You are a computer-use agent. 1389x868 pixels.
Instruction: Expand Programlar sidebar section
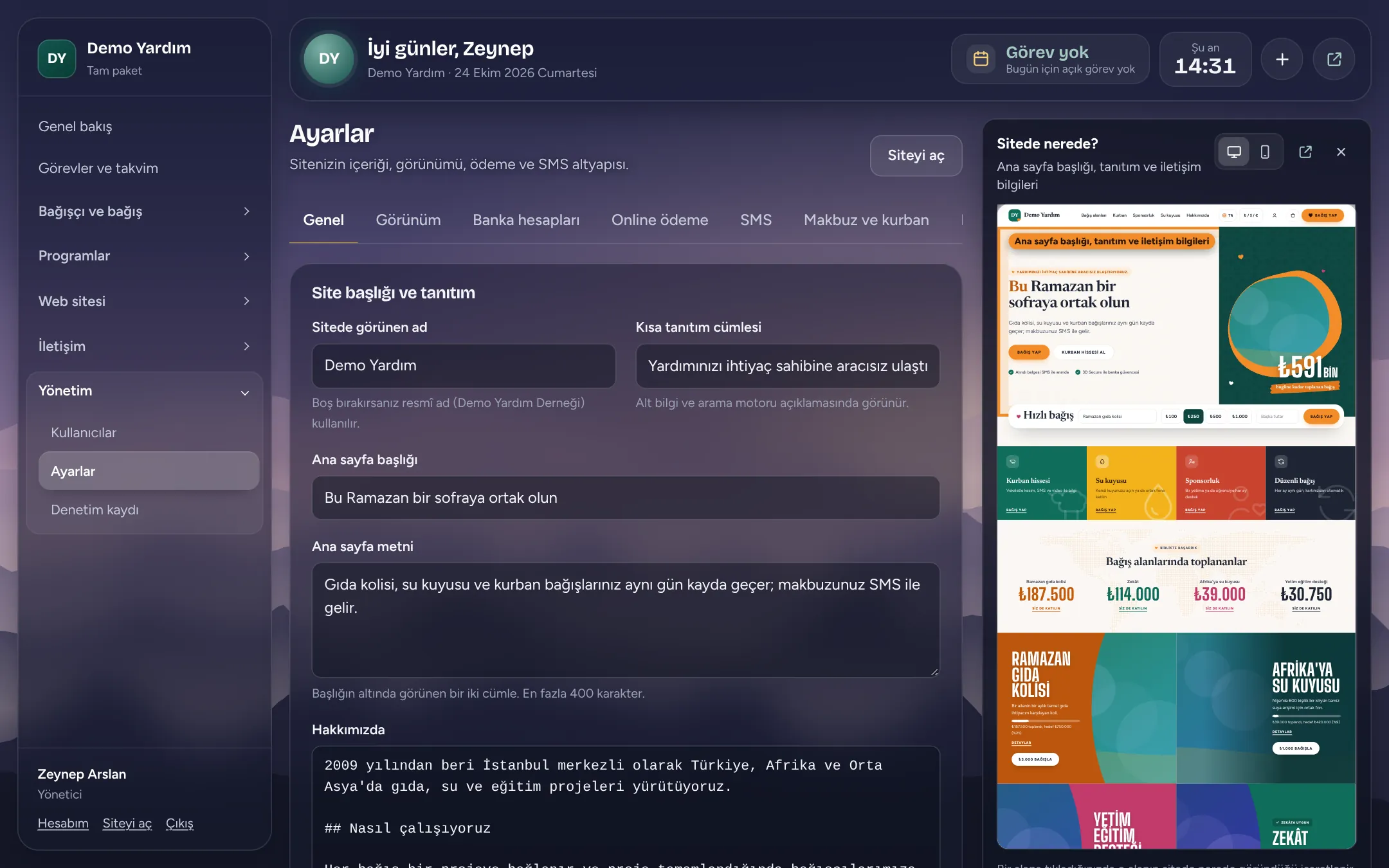(145, 256)
